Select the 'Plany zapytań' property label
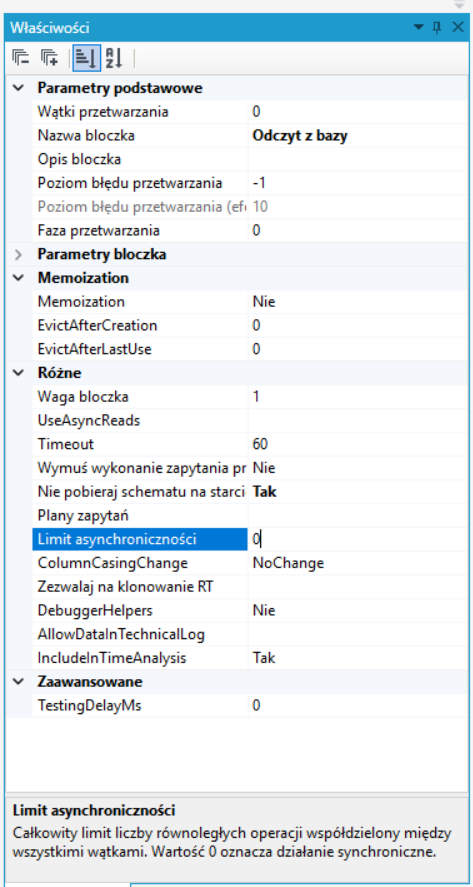This screenshot has width=473, height=887. tap(84, 516)
